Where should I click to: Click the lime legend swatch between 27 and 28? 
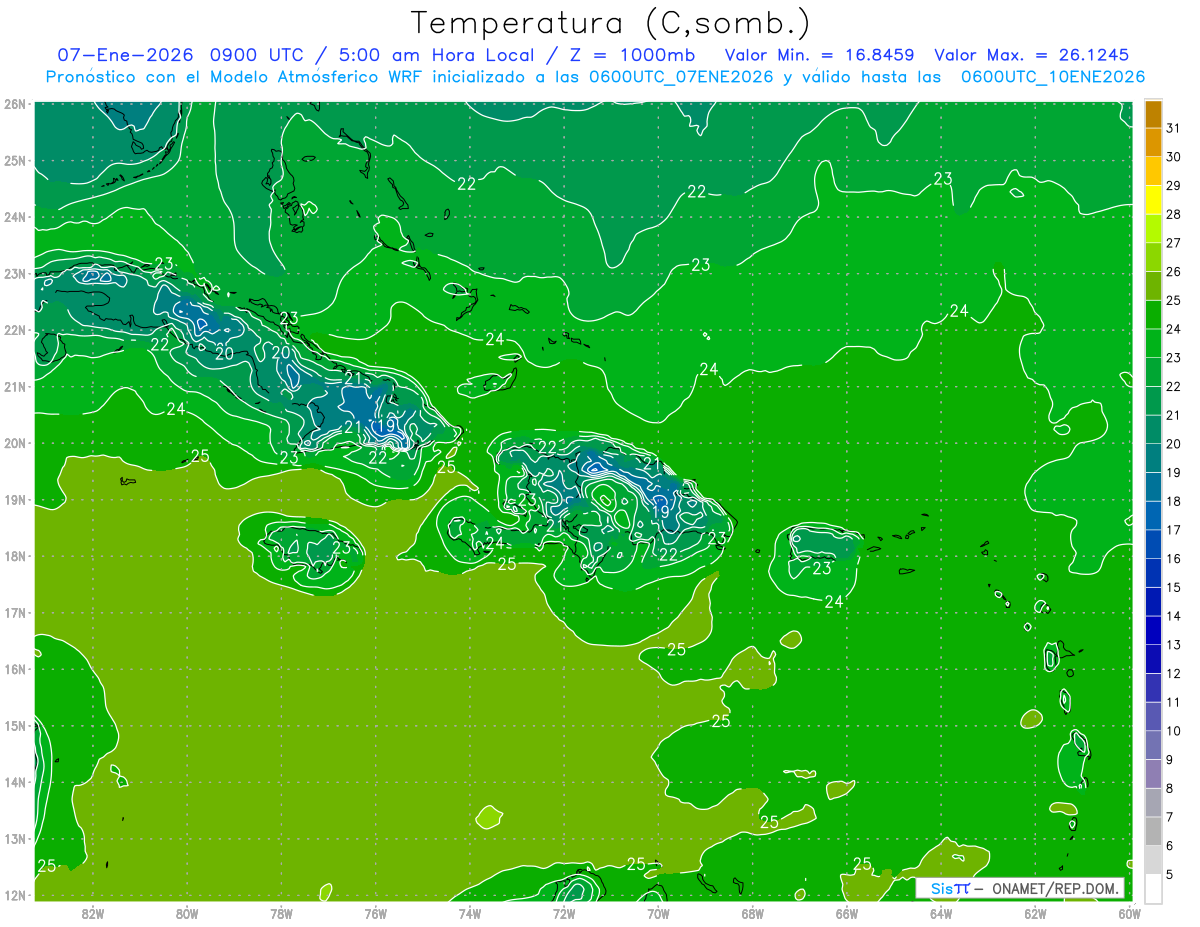coord(1153,229)
